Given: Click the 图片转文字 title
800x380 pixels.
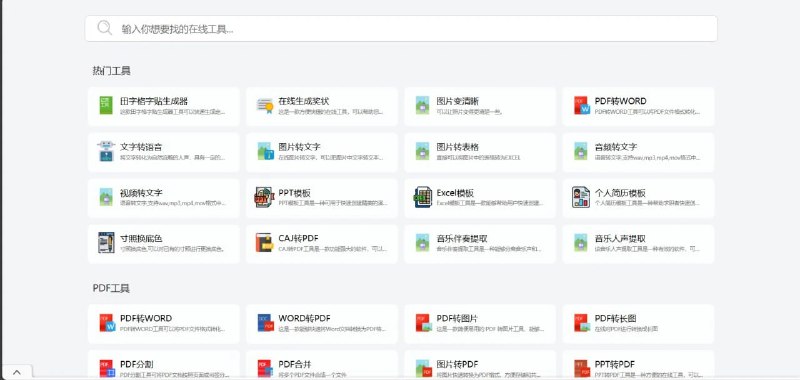Looking at the screenshot, I should pyautogui.click(x=299, y=147).
